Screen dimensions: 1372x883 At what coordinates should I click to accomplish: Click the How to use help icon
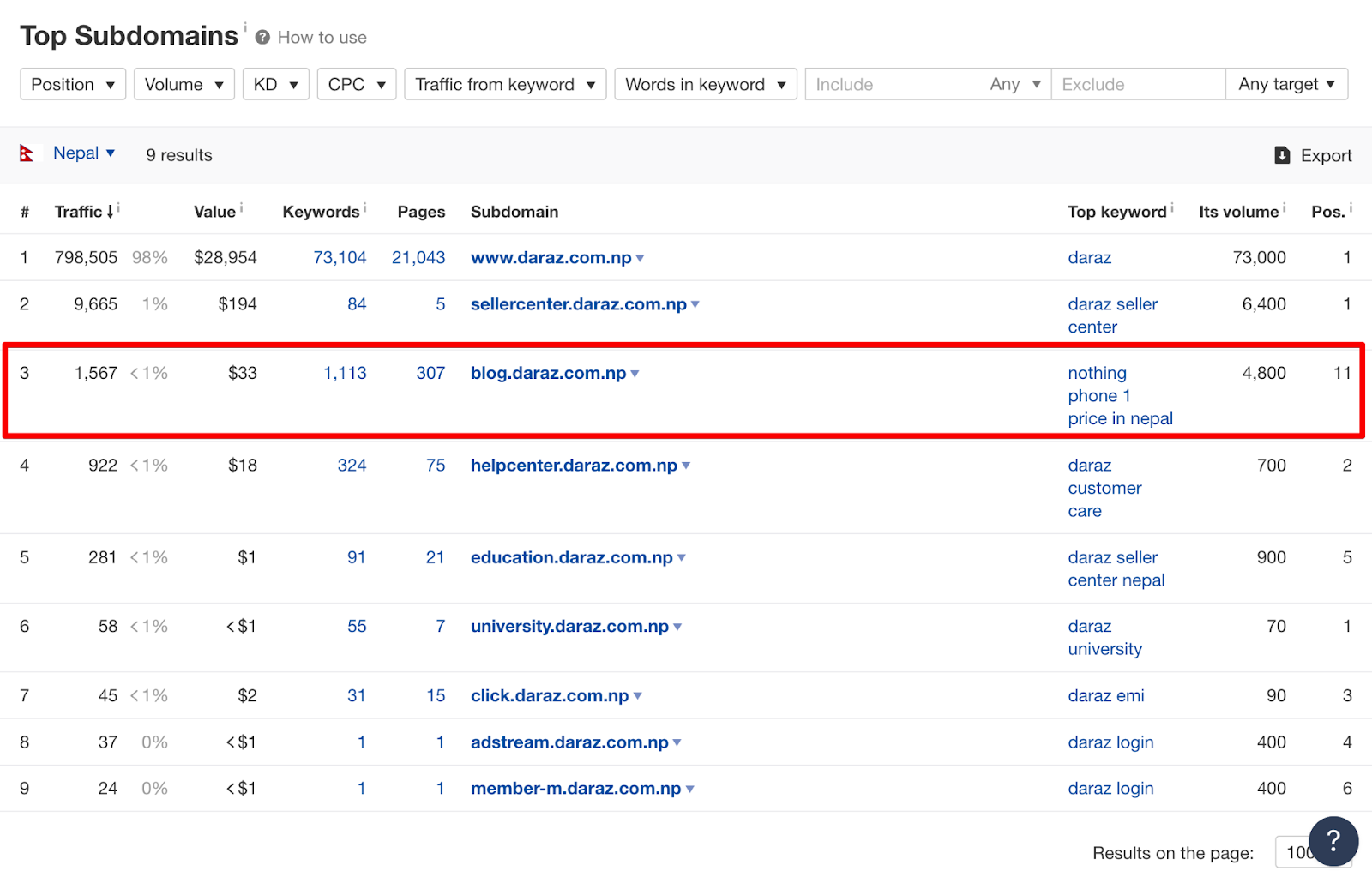coord(262,38)
